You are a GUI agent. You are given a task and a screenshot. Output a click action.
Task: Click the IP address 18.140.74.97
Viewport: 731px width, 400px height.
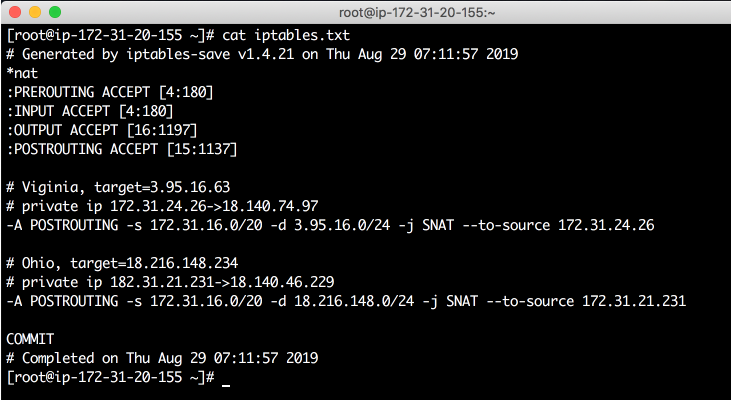274,206
